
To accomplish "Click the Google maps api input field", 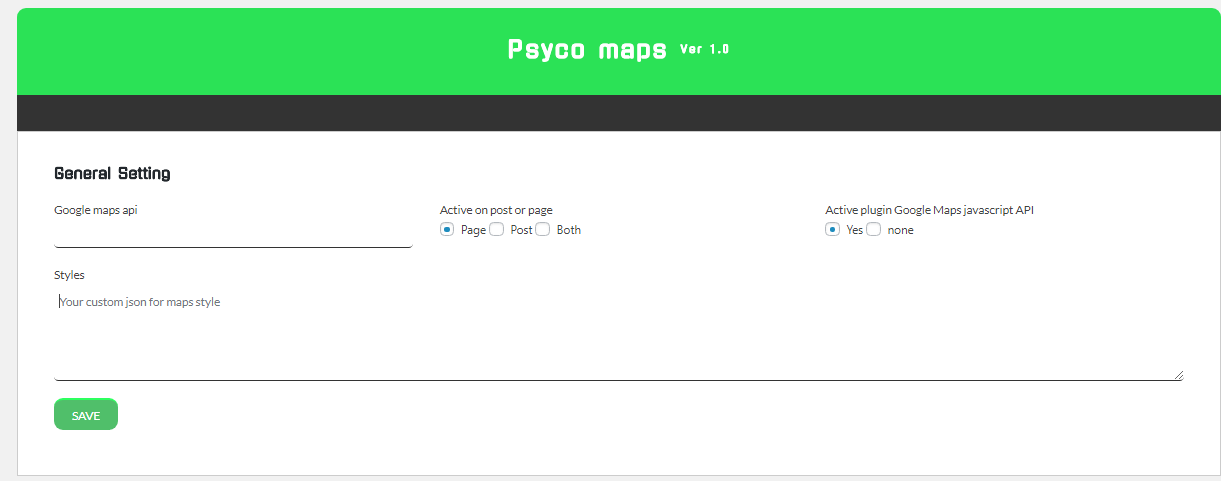I will [x=233, y=235].
